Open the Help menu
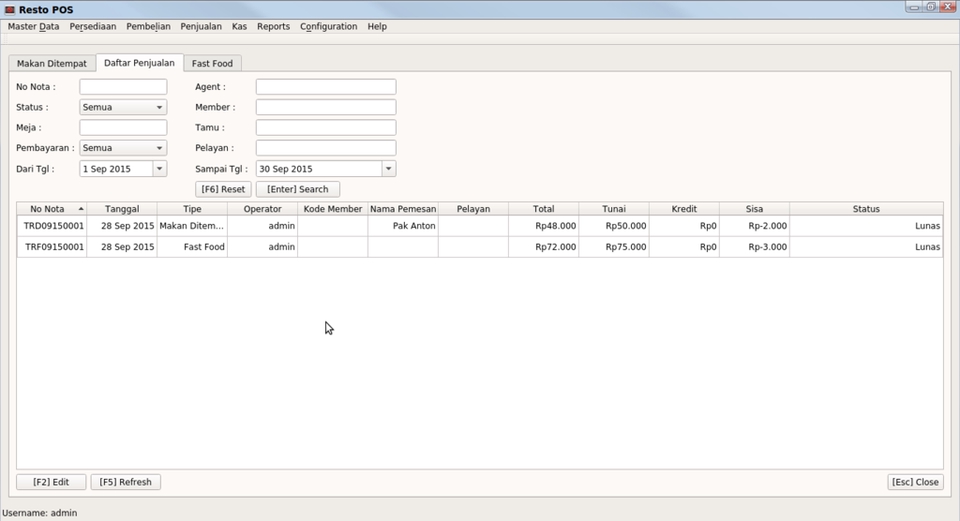Viewport: 960px width, 521px height. click(377, 26)
